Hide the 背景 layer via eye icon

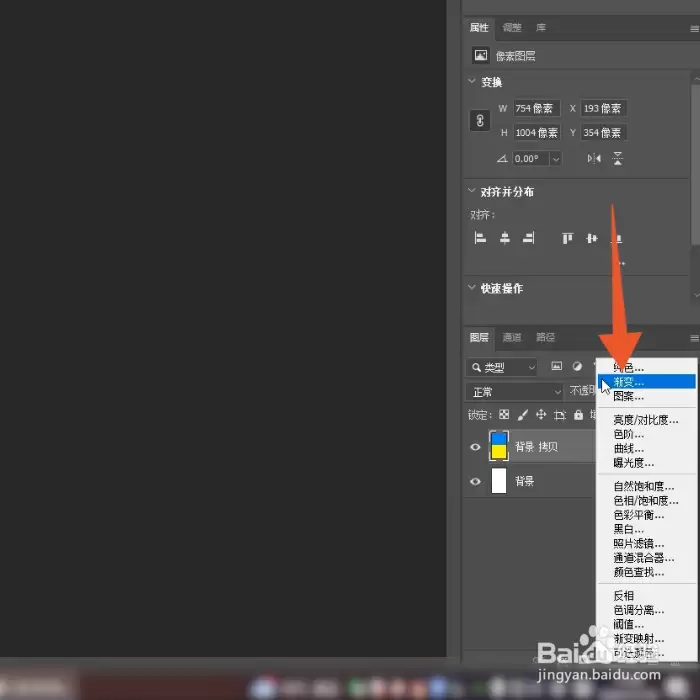tap(475, 481)
